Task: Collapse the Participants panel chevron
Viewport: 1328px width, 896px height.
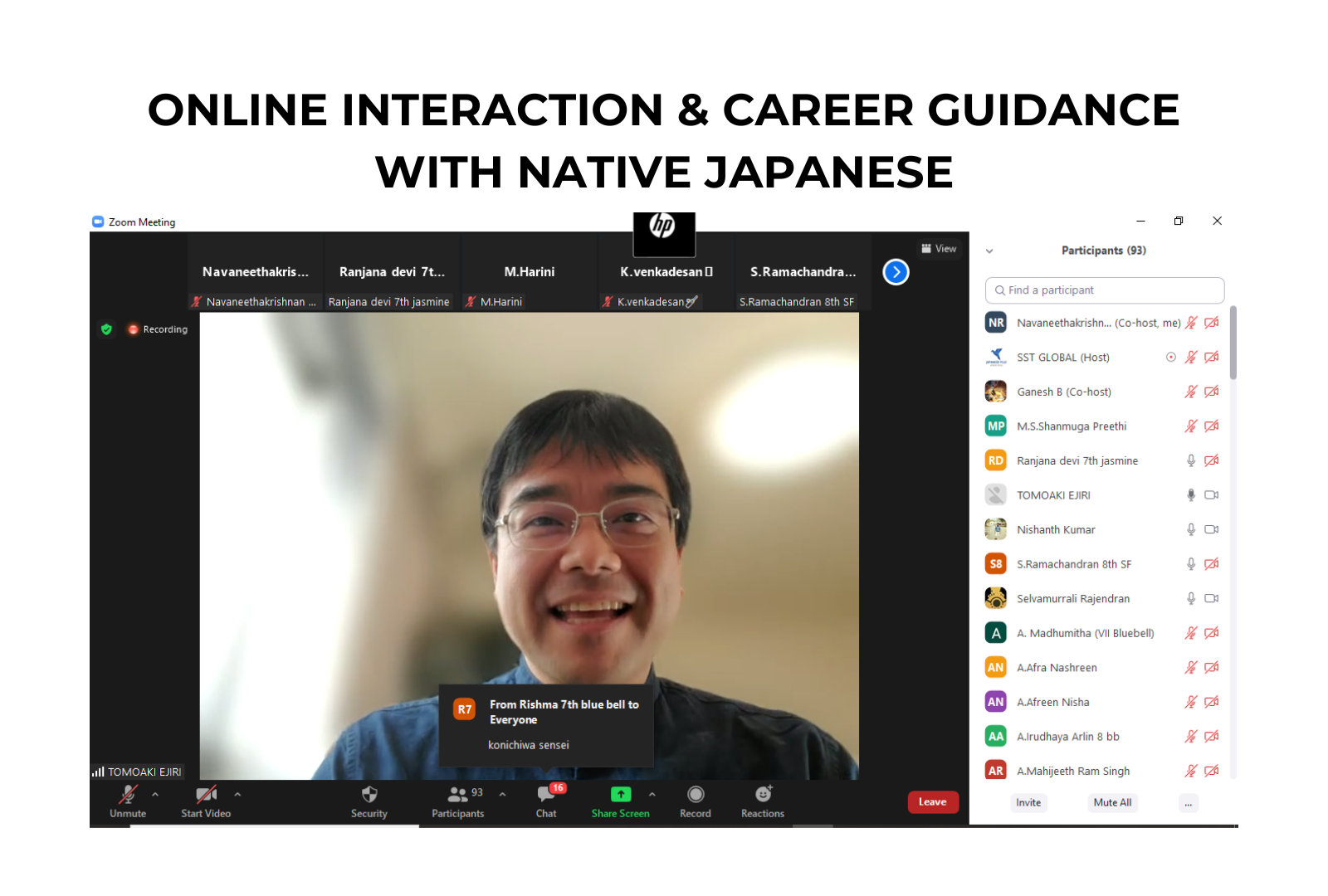Action: (x=989, y=251)
